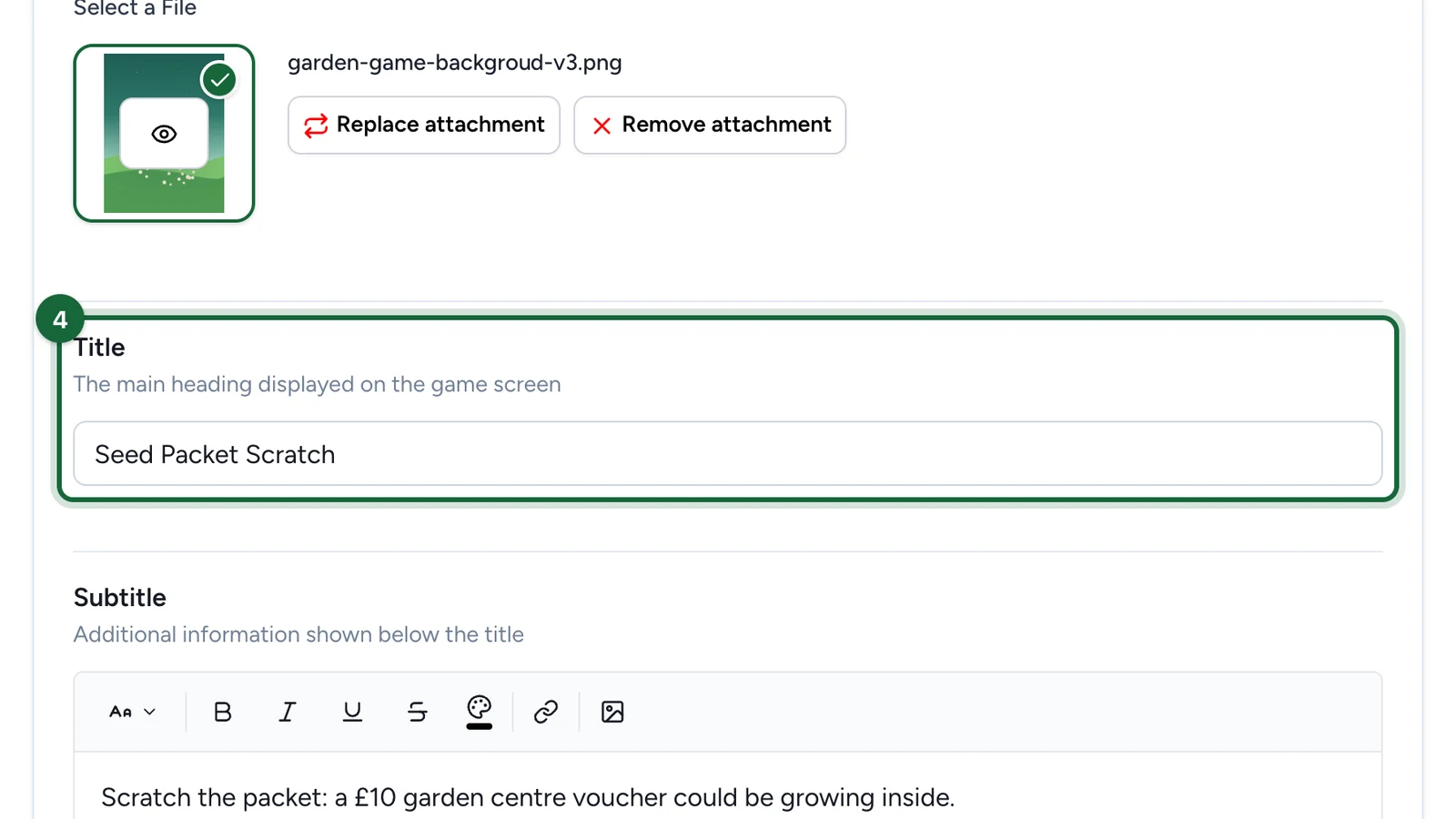Insert an image via picture icon
Viewport: 1456px width, 819px height.
coord(612,712)
